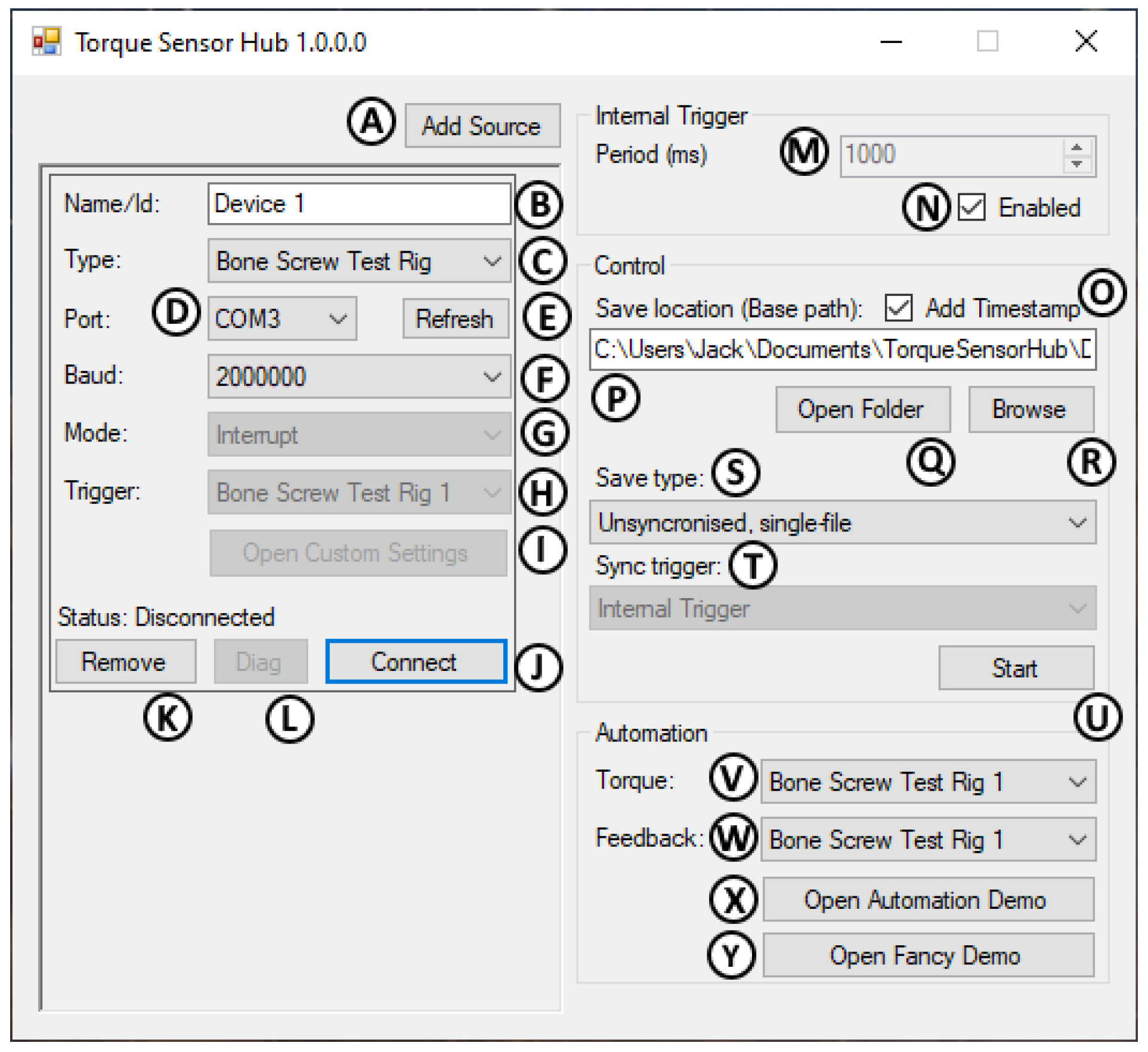
Task: Click the Name/Id text field
Action: (x=359, y=204)
